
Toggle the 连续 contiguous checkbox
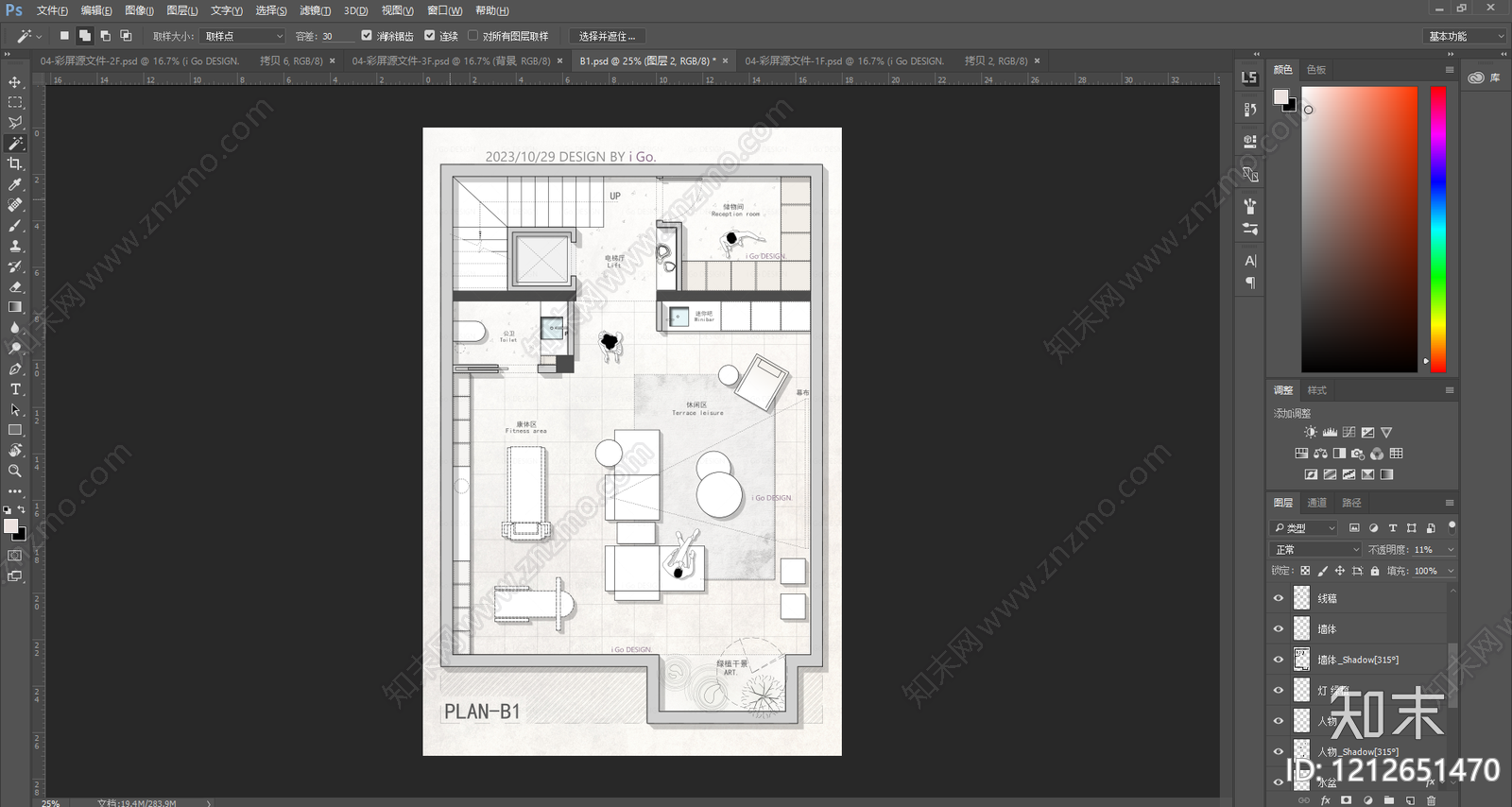[x=429, y=36]
